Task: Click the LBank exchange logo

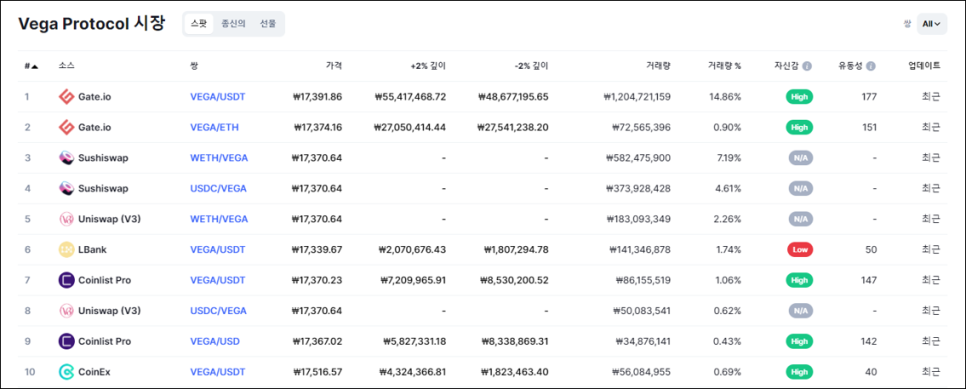Action: point(66,250)
